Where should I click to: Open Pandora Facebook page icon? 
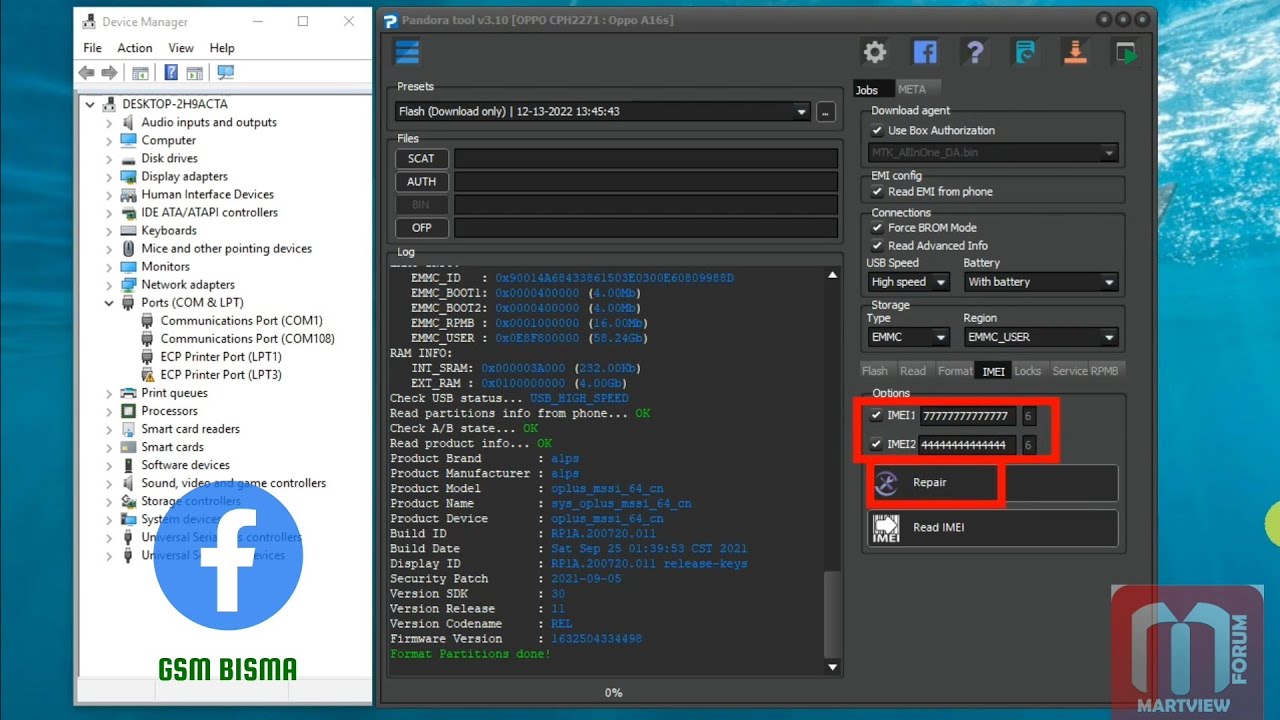tap(925, 52)
